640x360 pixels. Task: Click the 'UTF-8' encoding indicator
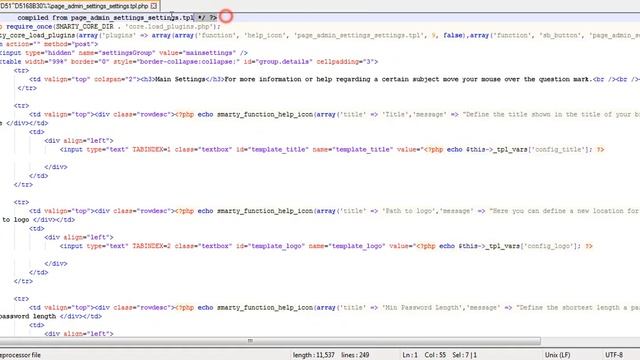click(x=614, y=355)
